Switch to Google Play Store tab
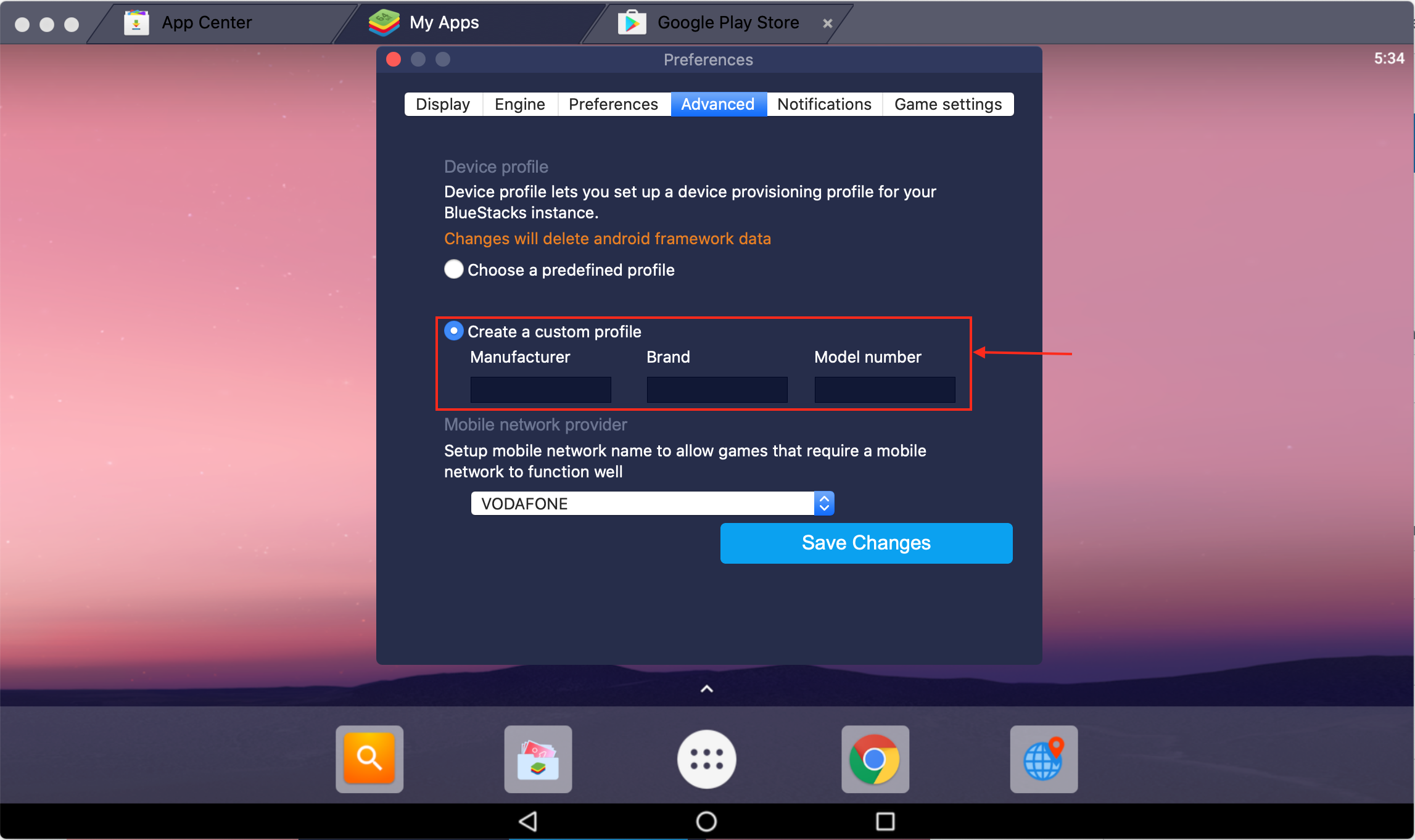Viewport: 1415px width, 840px height. (x=715, y=22)
